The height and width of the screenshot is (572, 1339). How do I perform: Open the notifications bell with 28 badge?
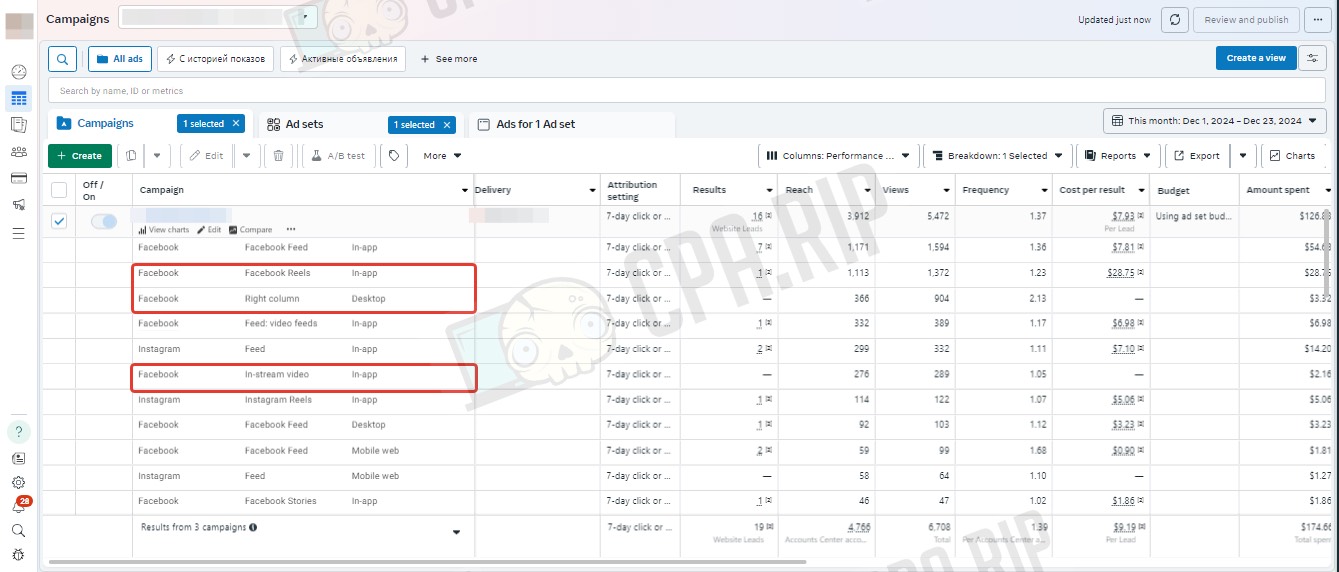tap(19, 506)
